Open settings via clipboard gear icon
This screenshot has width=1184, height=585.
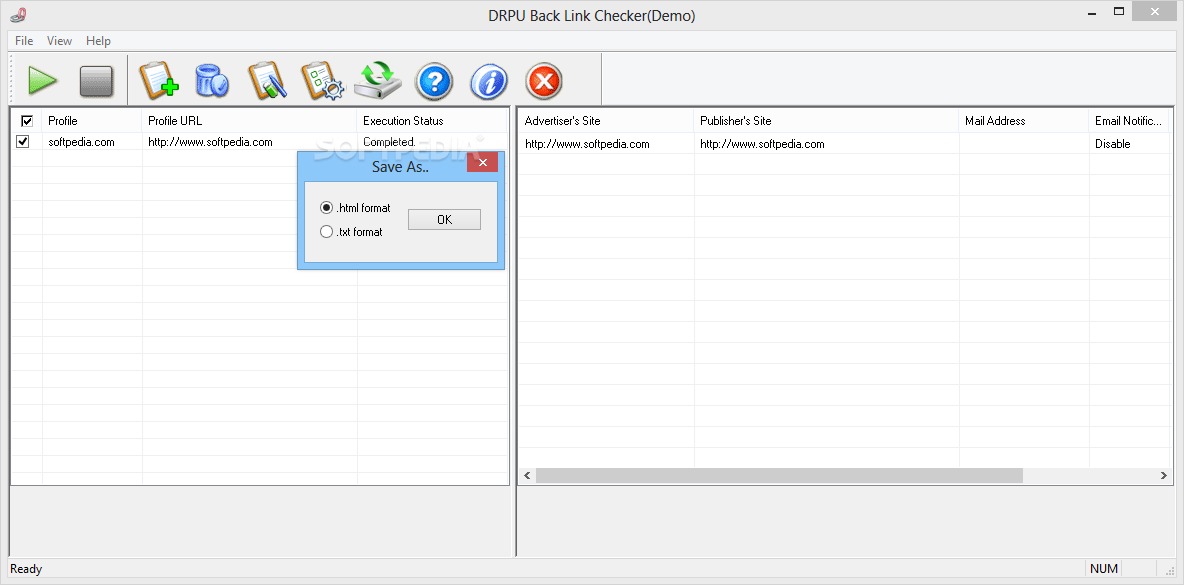coord(322,81)
